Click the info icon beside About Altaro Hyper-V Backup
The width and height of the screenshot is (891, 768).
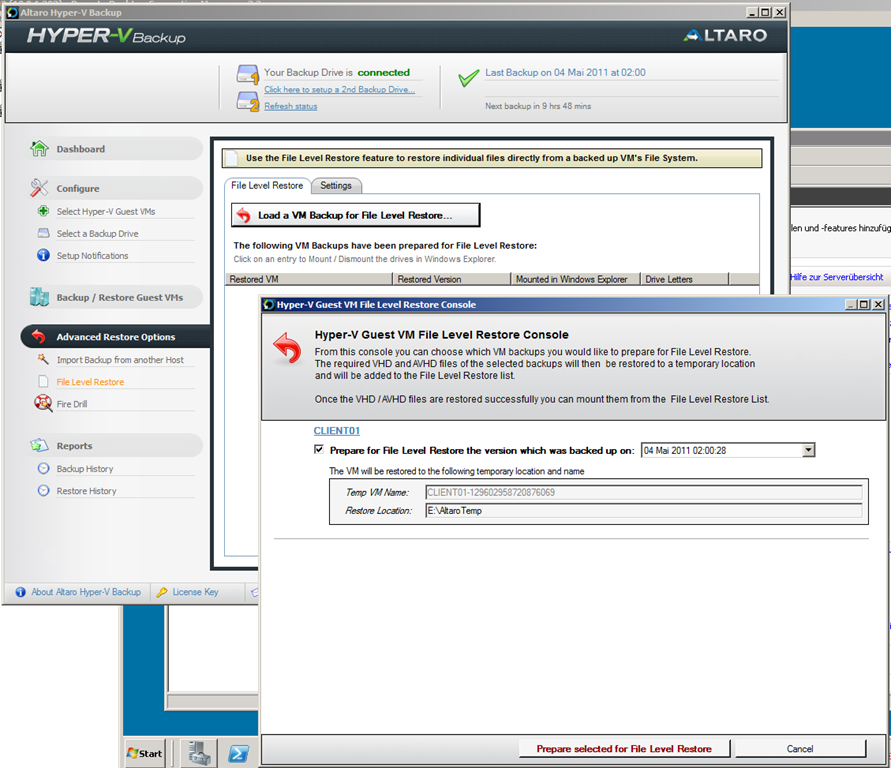pos(20,592)
